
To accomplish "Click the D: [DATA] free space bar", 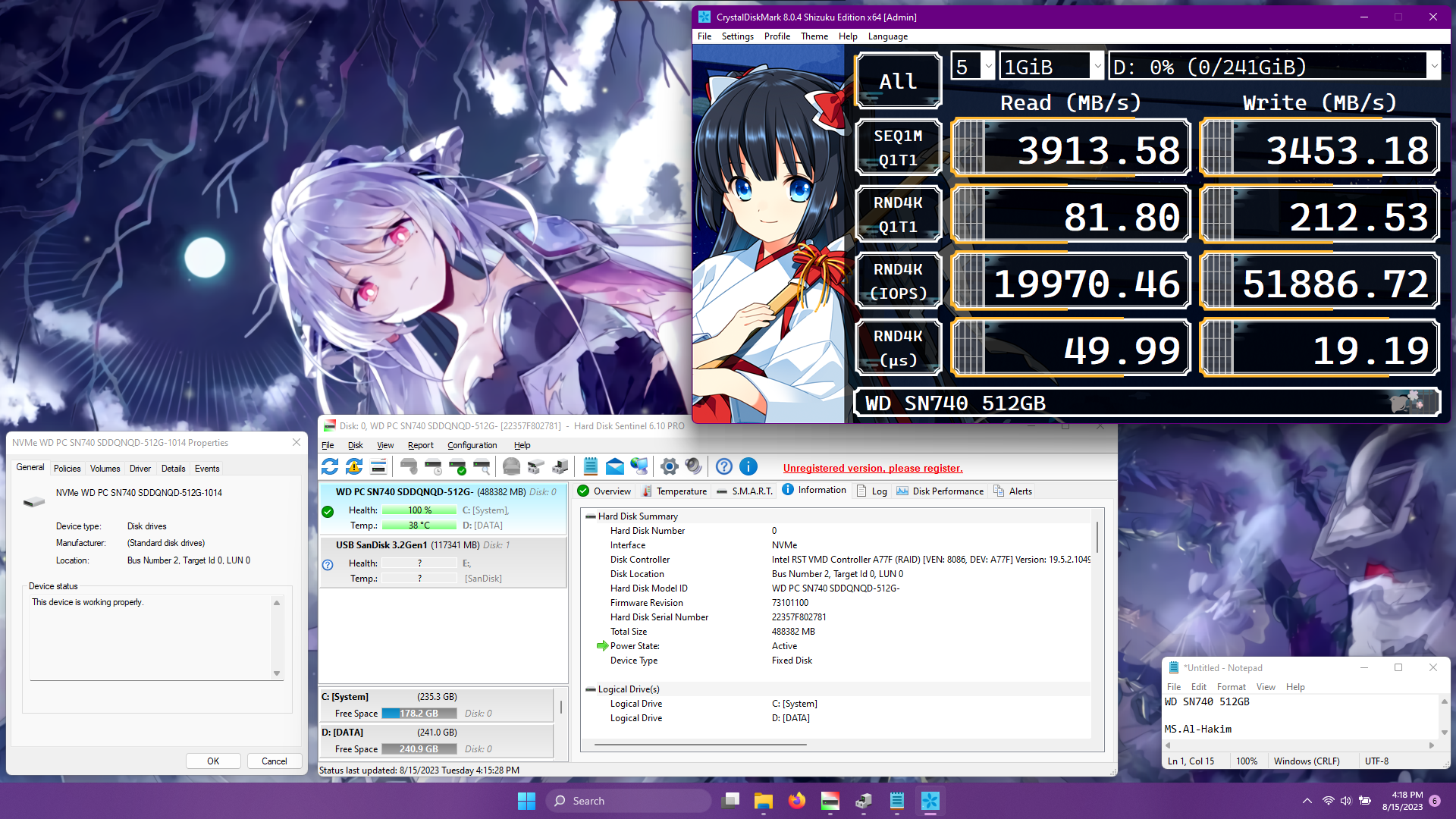I will pos(419,749).
